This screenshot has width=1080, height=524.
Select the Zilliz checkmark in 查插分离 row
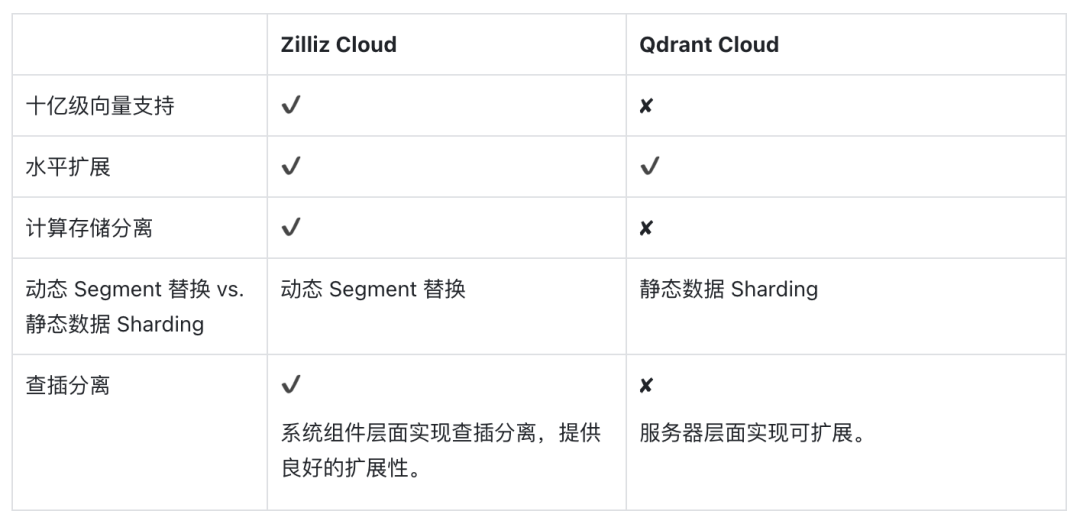(x=291, y=385)
